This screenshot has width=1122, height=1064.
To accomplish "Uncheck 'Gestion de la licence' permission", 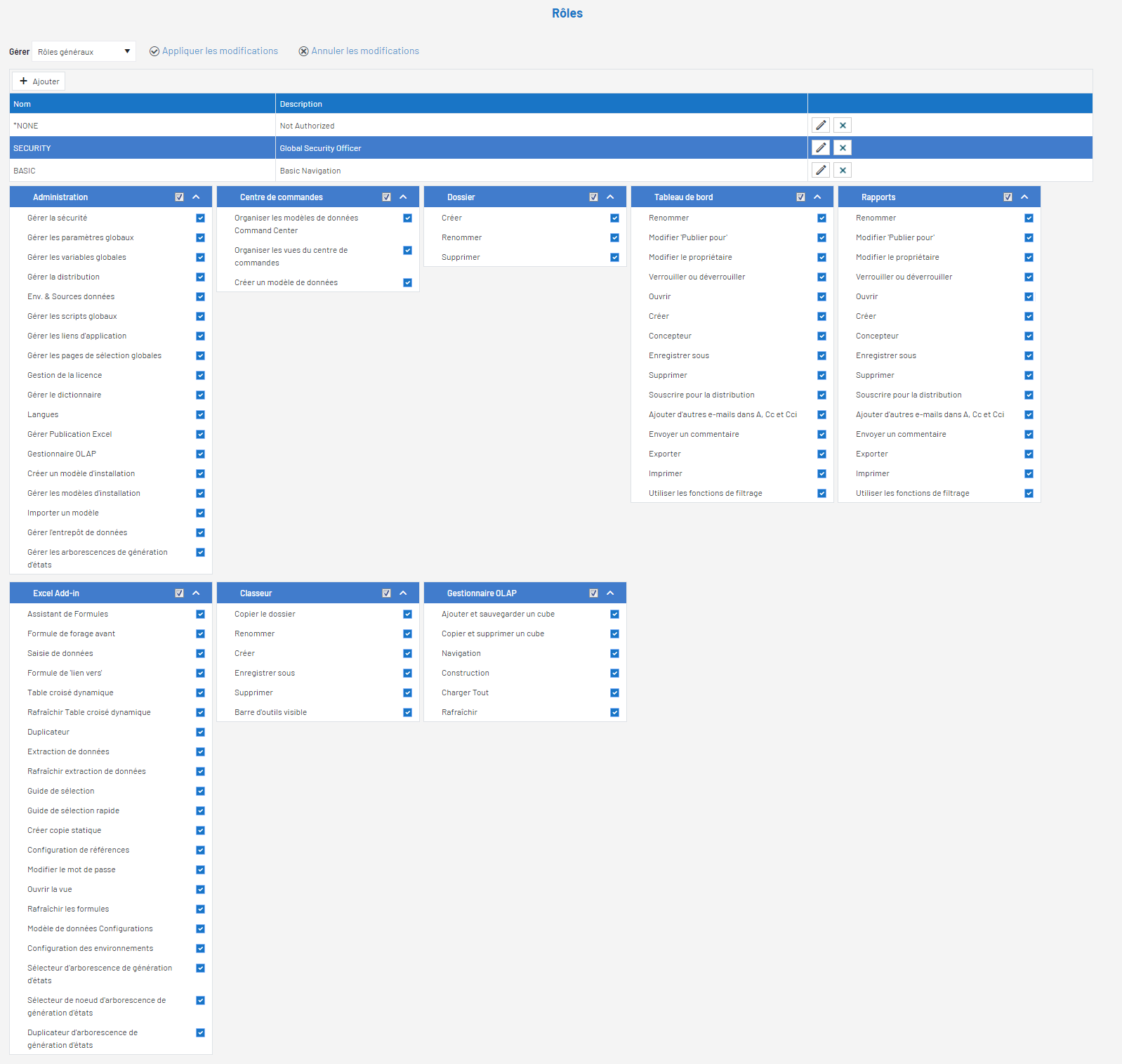I will point(200,375).
